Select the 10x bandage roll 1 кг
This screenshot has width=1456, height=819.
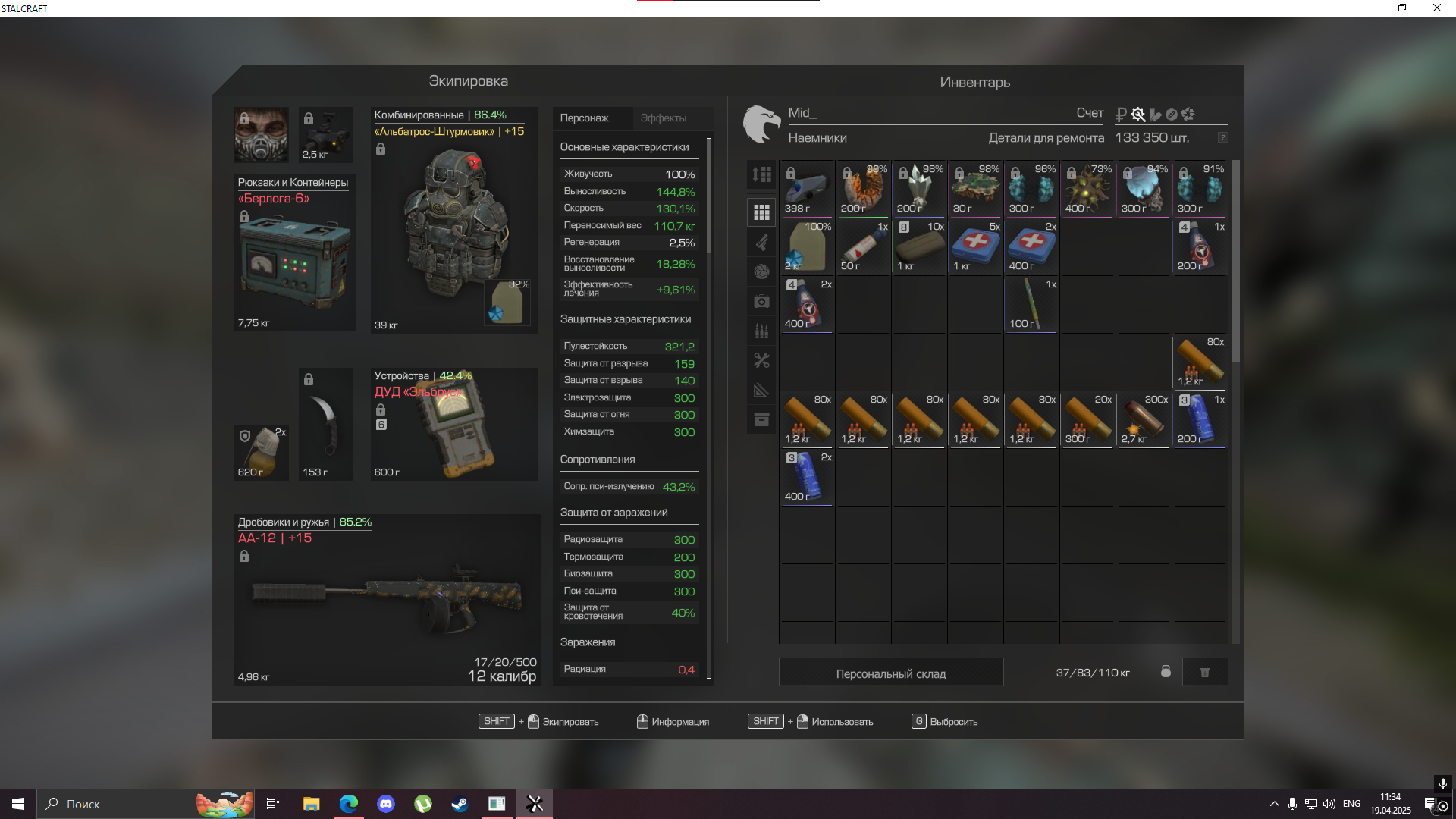click(x=919, y=246)
